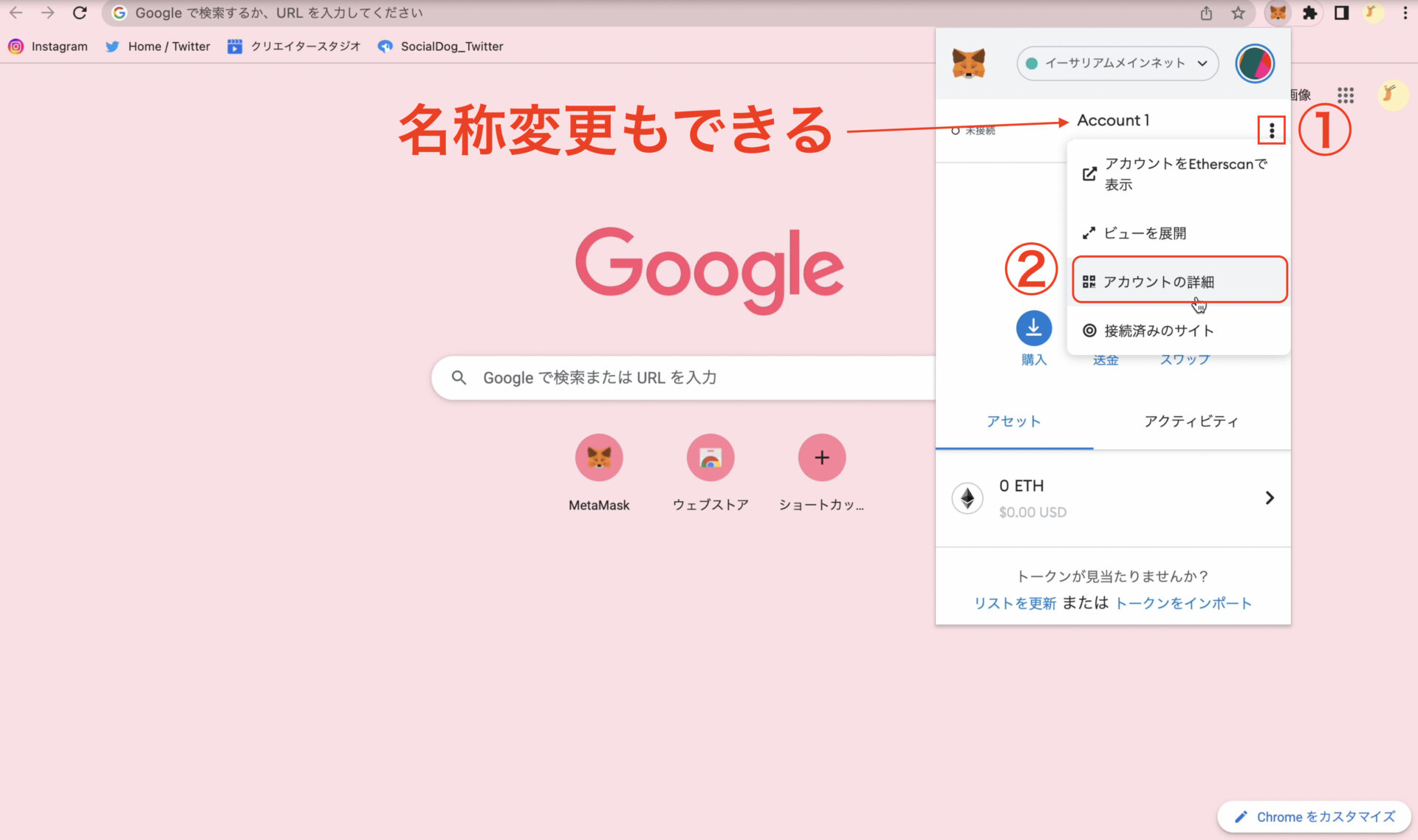Open the Instagram bookmark
This screenshot has width=1418, height=840.
tap(48, 47)
